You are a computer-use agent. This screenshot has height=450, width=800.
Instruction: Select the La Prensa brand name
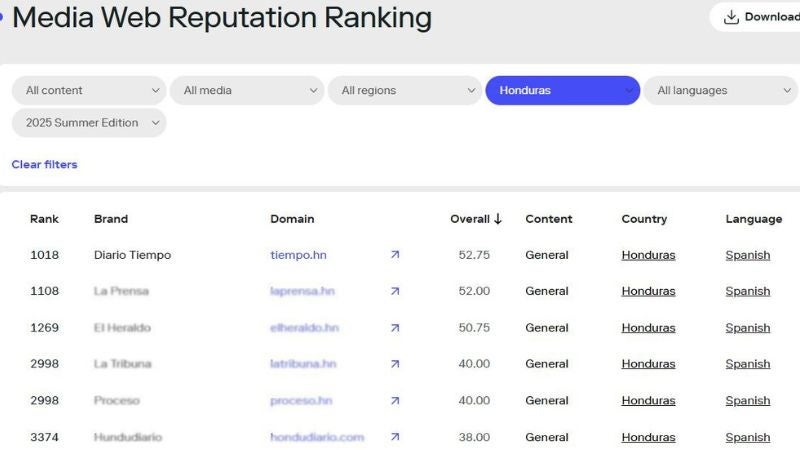pos(121,291)
